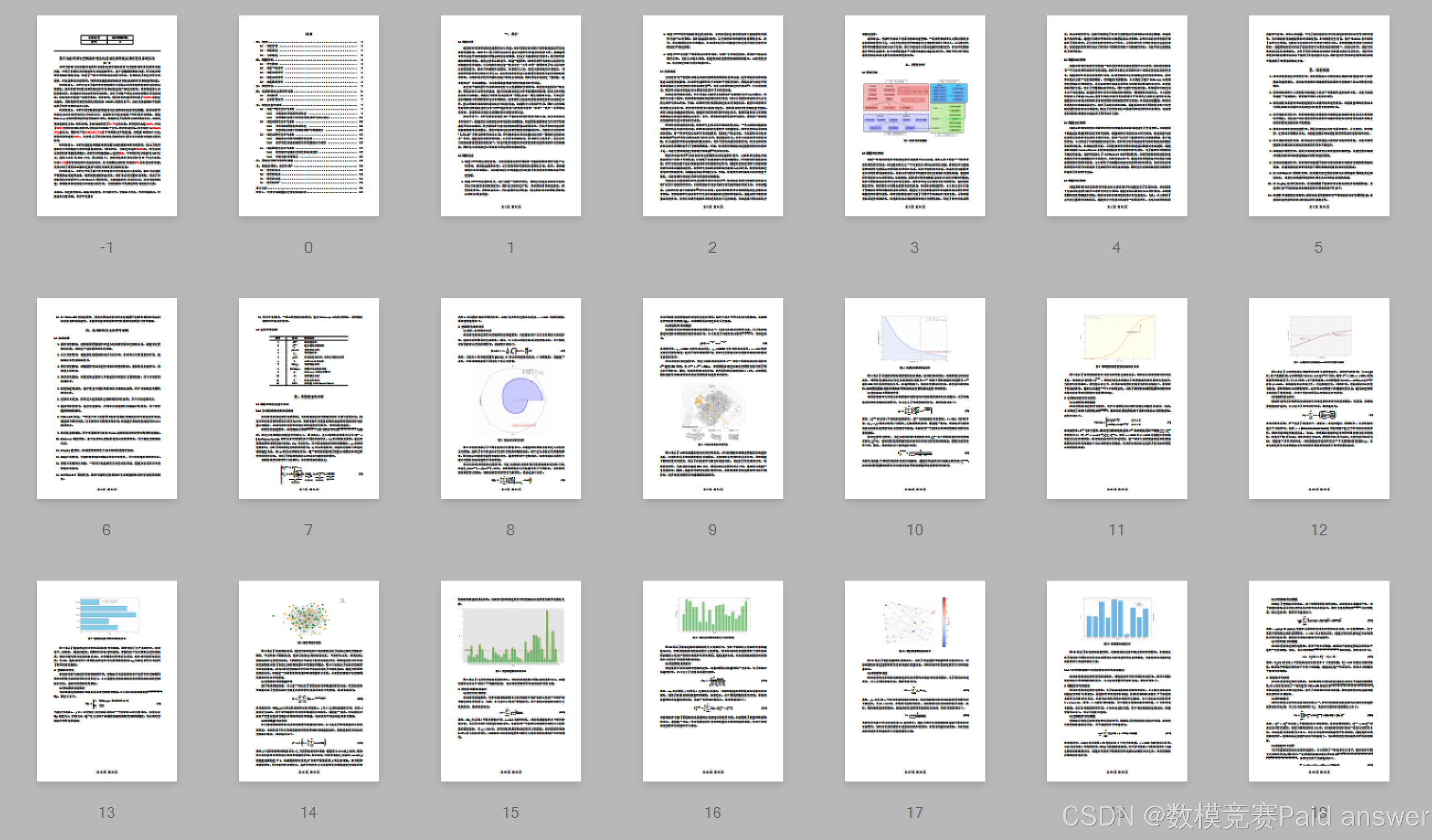Image resolution: width=1432 pixels, height=840 pixels.
Task: Click the page 2 thumbnail
Action: 713,116
